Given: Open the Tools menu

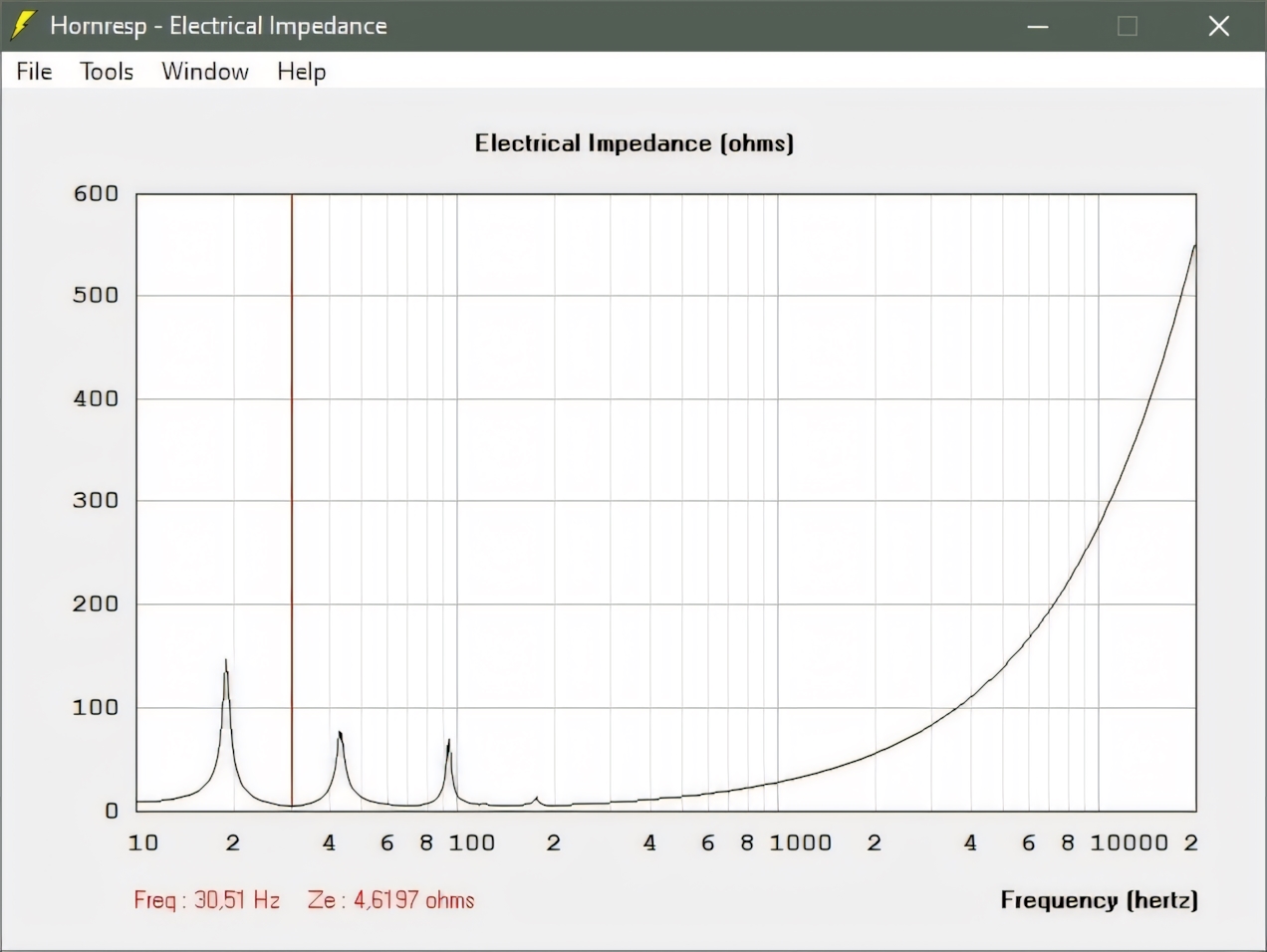Looking at the screenshot, I should tap(107, 72).
